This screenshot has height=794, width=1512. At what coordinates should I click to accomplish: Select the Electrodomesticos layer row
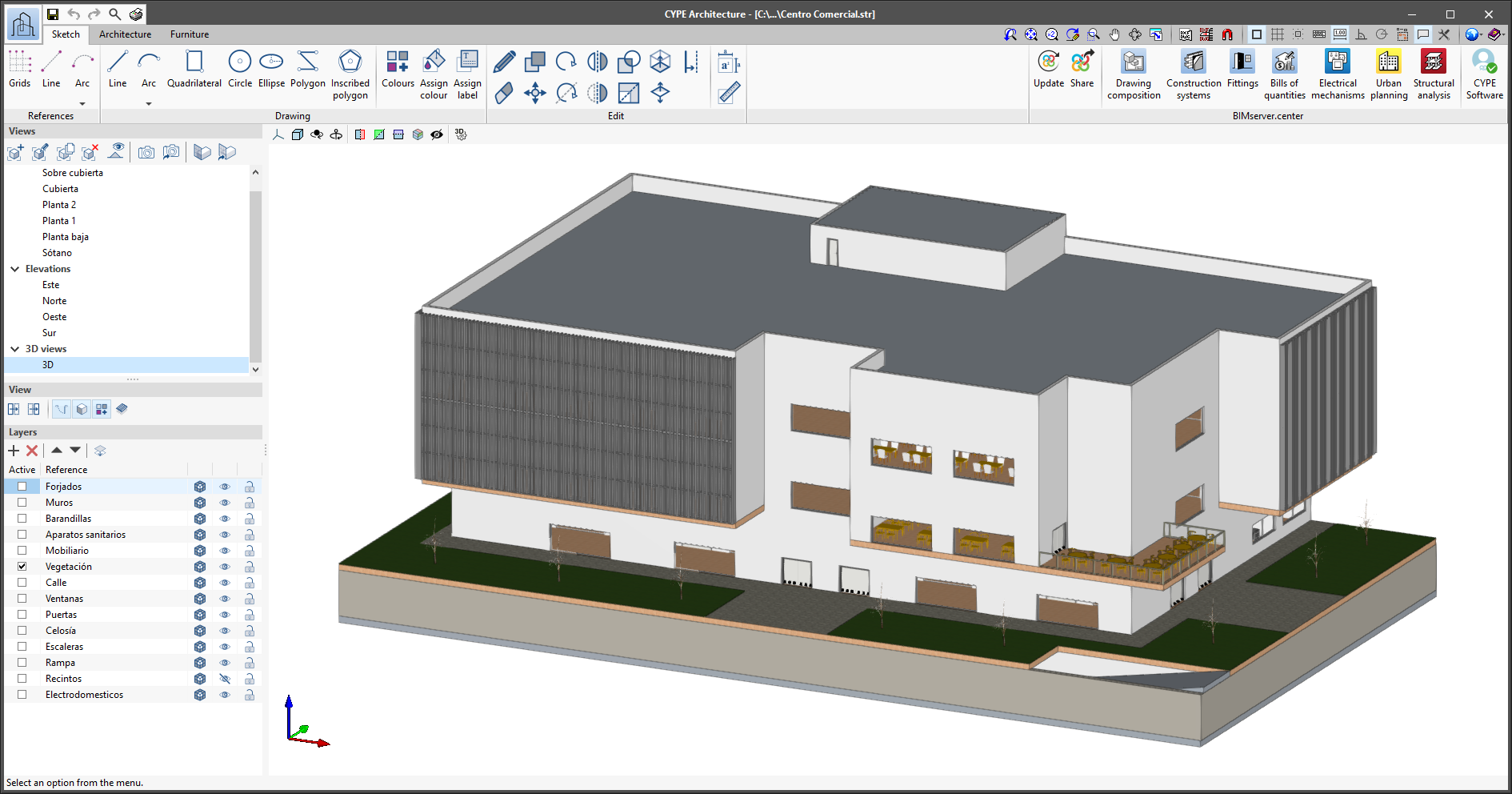pos(134,695)
